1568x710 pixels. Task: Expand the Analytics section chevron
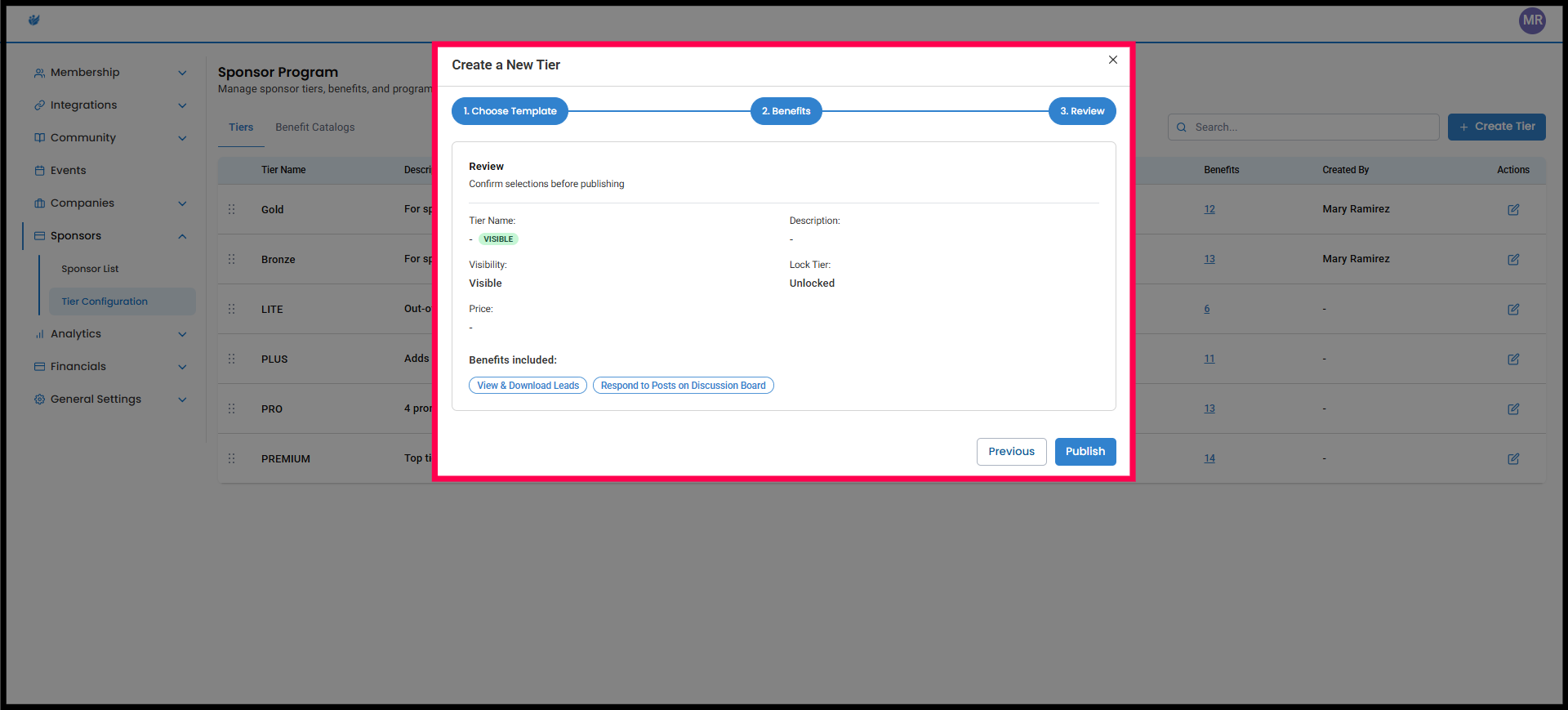coord(182,334)
